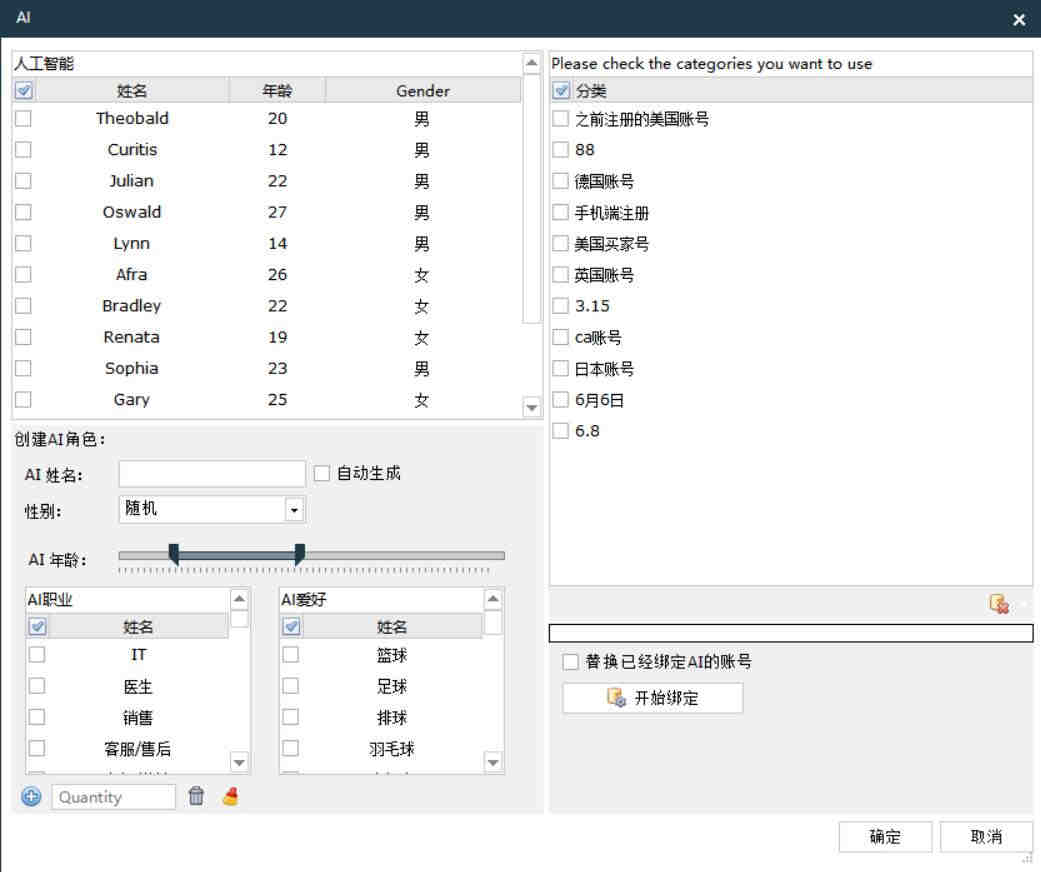Click the unbind icon with red X
This screenshot has width=1041, height=872.
(x=998, y=603)
